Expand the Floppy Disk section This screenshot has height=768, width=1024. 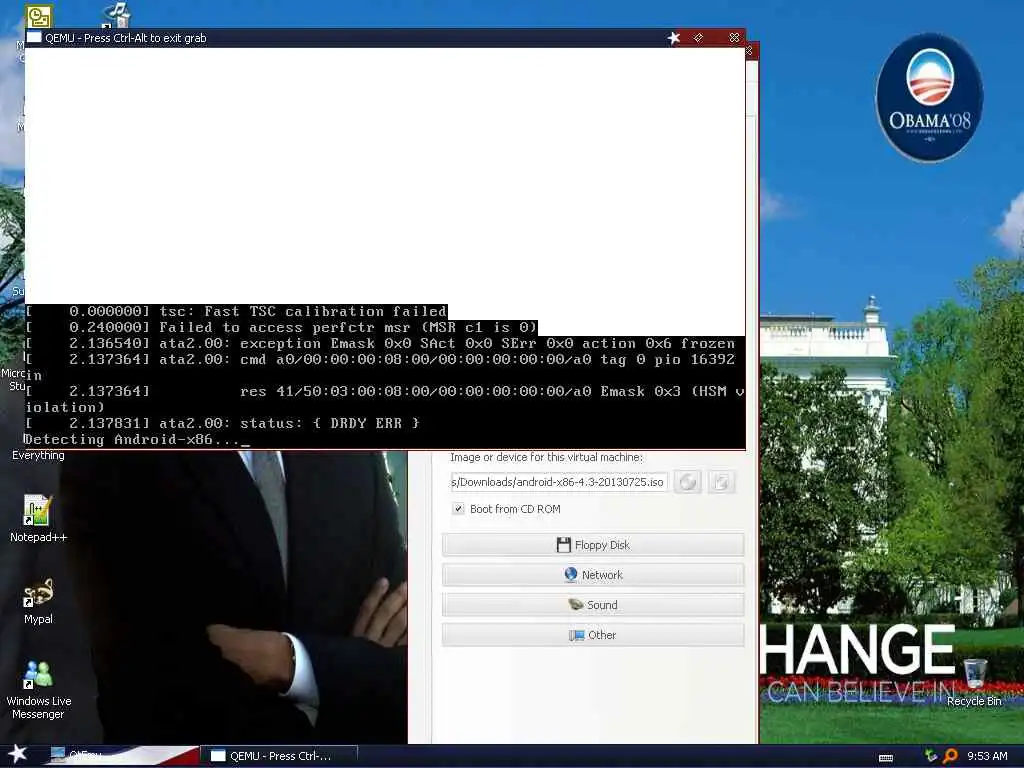tap(593, 545)
